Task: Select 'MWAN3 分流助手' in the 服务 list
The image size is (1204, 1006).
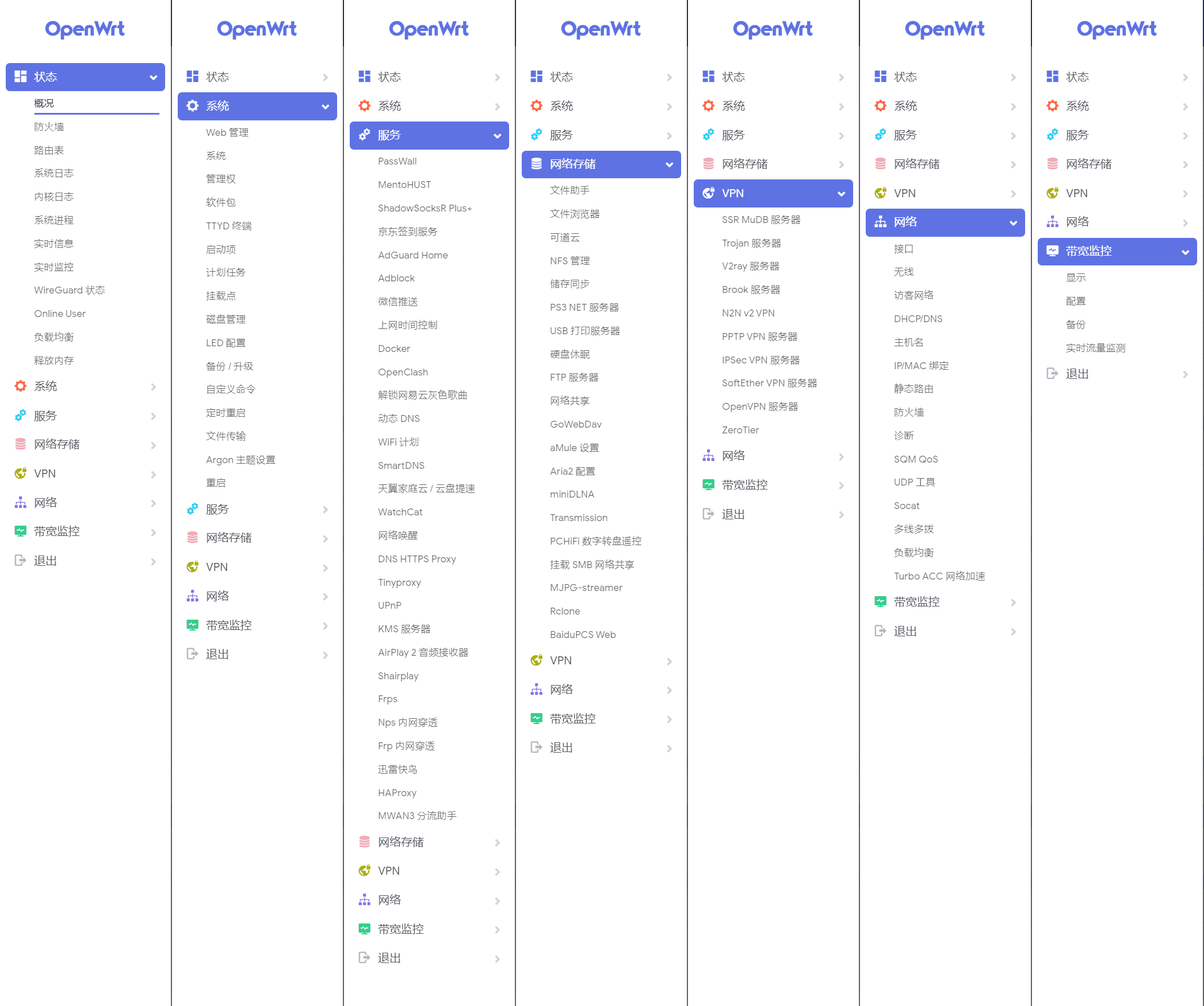Action: [417, 816]
